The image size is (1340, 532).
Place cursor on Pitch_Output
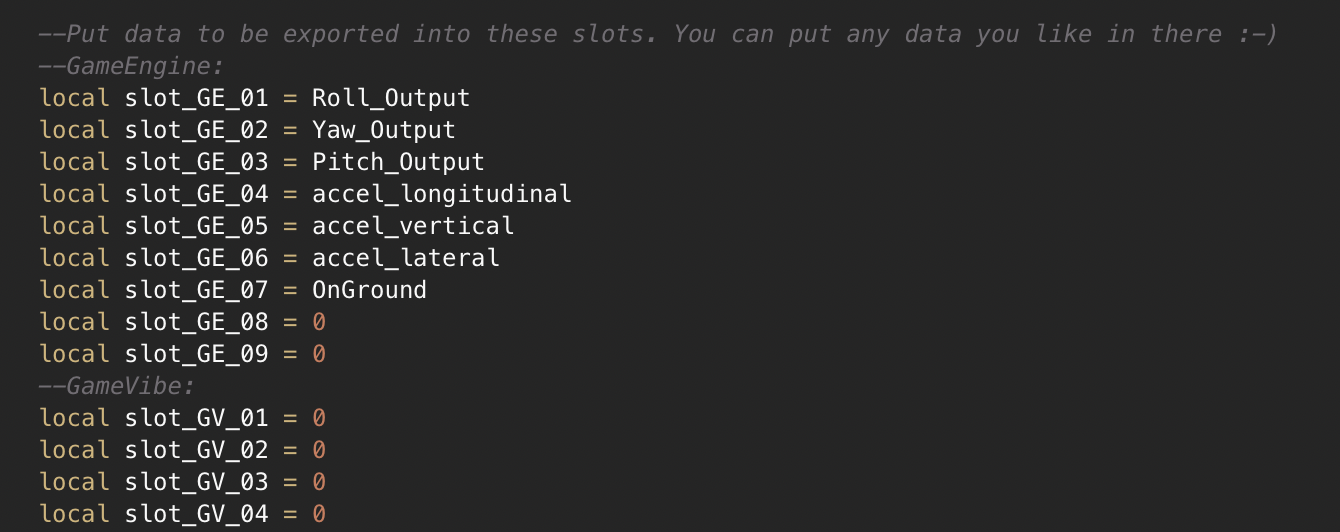click(398, 162)
